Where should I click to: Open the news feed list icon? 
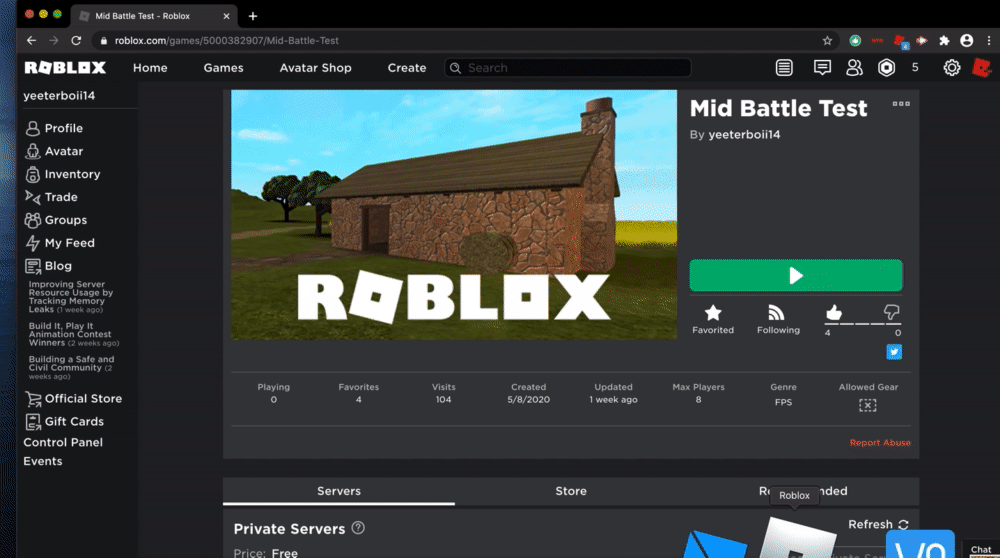pyautogui.click(x=784, y=68)
